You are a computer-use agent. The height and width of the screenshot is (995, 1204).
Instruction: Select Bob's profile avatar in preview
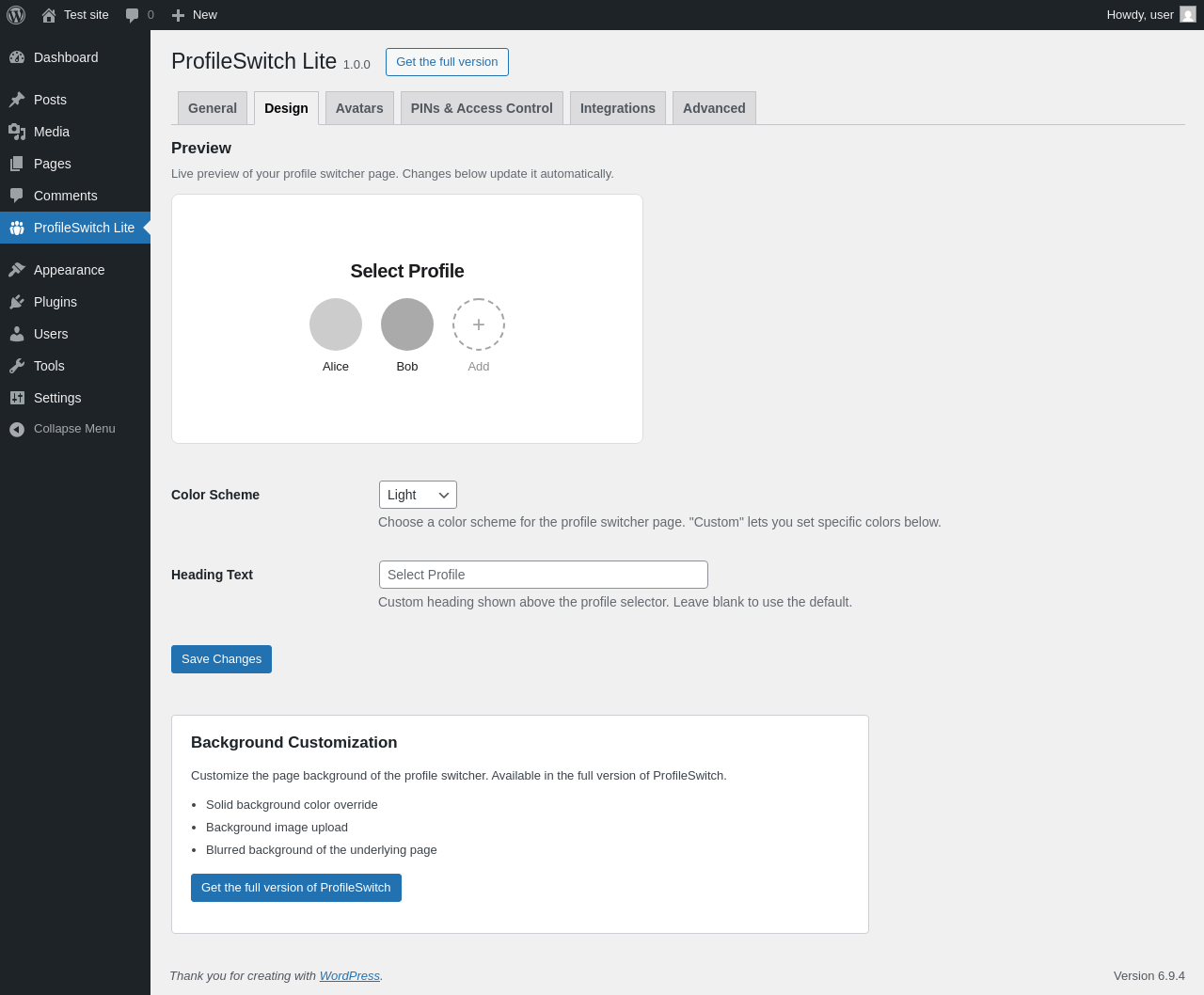click(x=407, y=324)
